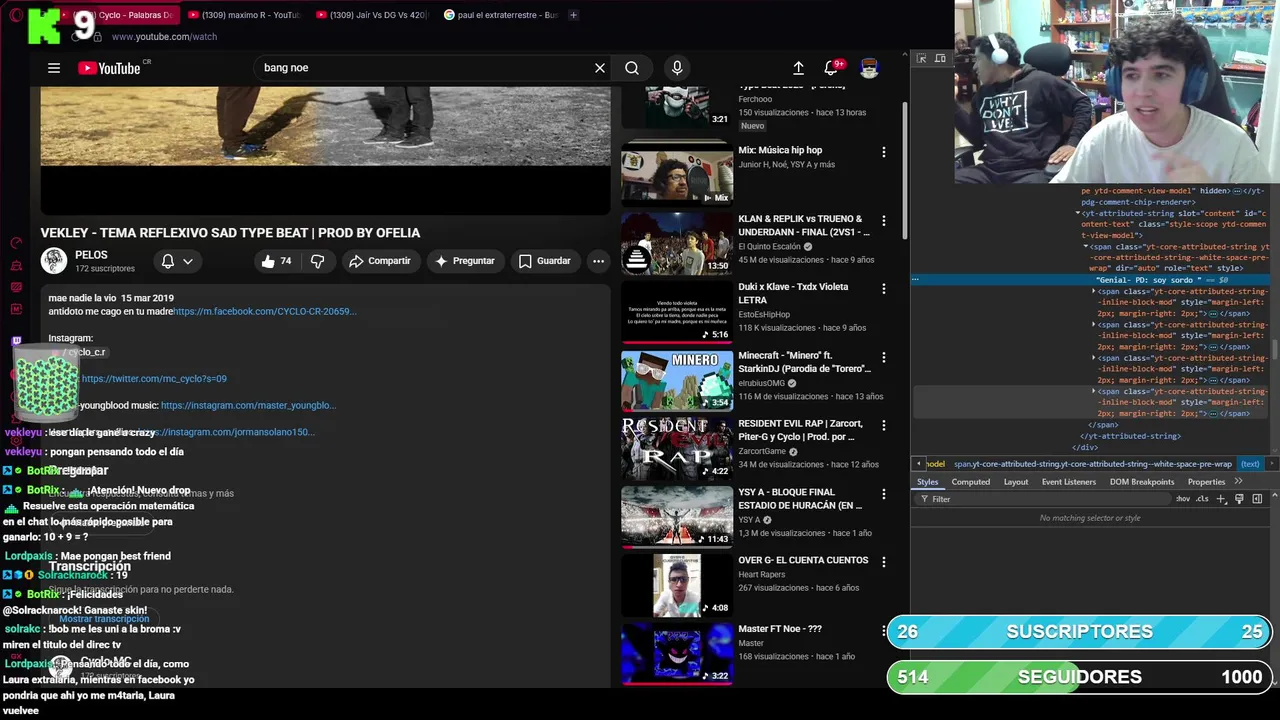1280x720 pixels.
Task: Activate DevTools inspect element picker icon
Action: 922,59
